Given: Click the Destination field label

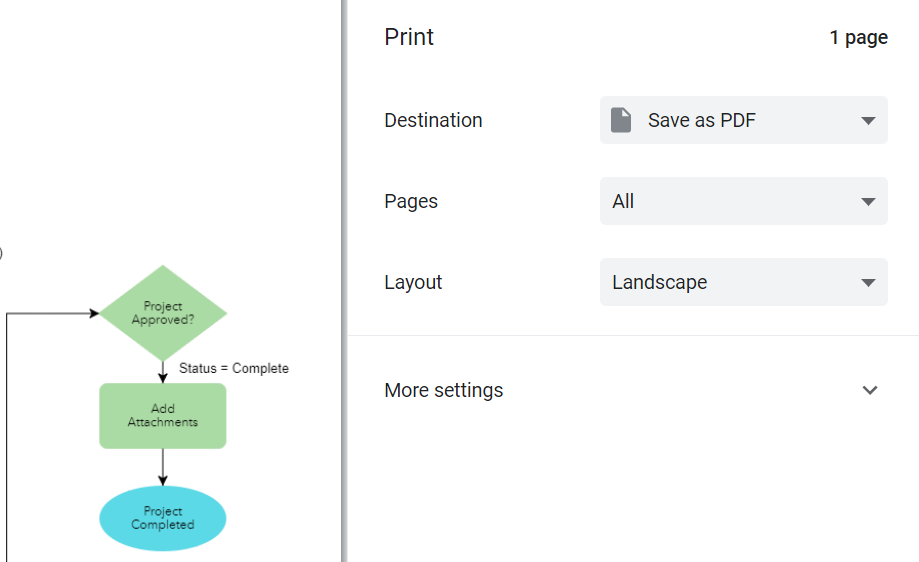Looking at the screenshot, I should click(433, 120).
